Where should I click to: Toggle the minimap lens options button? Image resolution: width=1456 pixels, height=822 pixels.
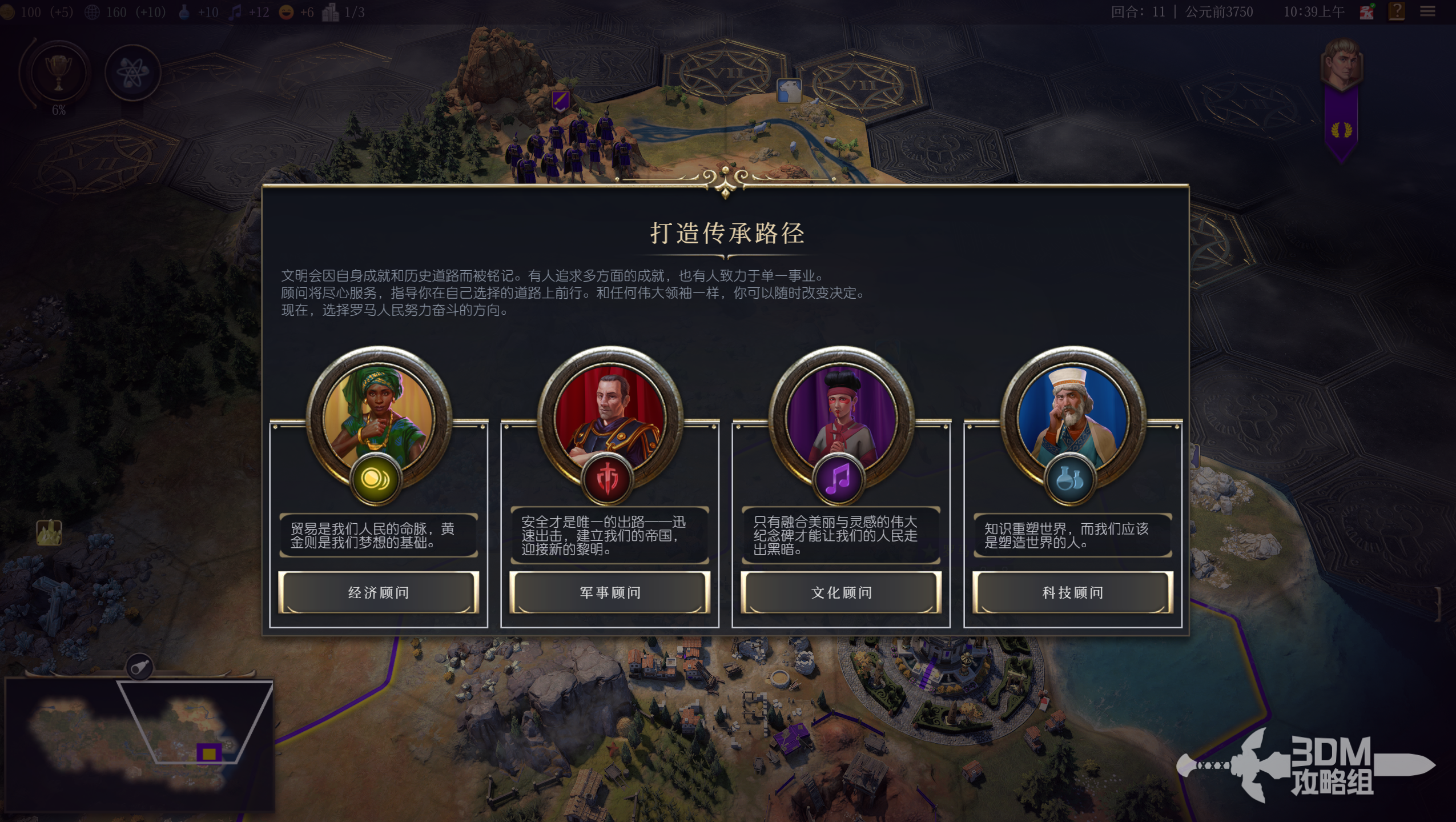(x=139, y=666)
